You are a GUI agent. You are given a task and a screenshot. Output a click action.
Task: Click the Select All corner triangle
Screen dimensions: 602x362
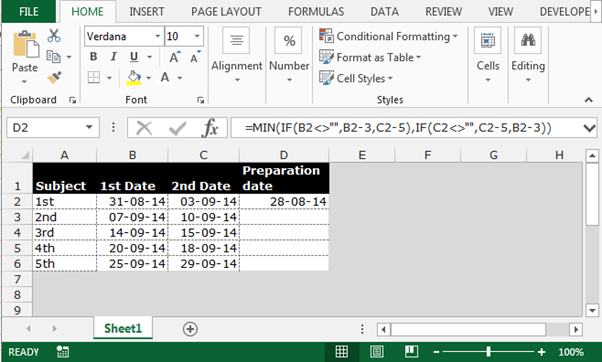coord(25,155)
